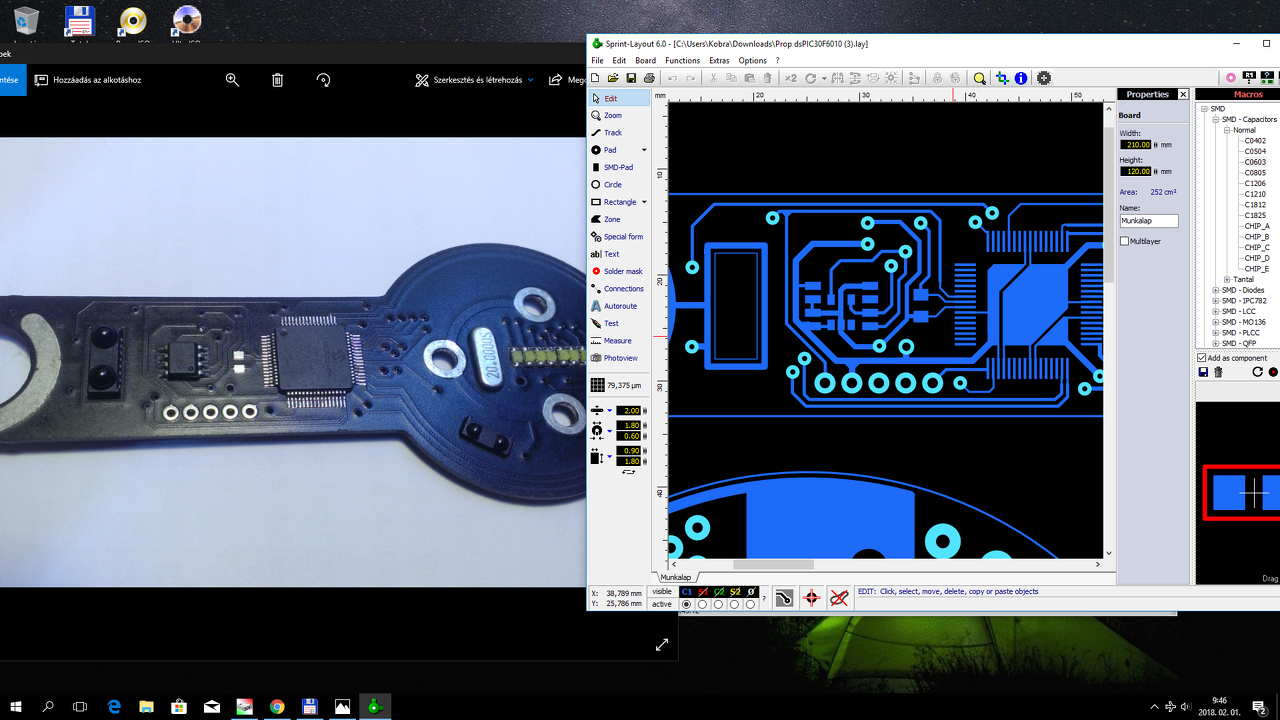The width and height of the screenshot is (1280, 720).
Task: Toggle visibility of layer C1
Action: tap(687, 592)
